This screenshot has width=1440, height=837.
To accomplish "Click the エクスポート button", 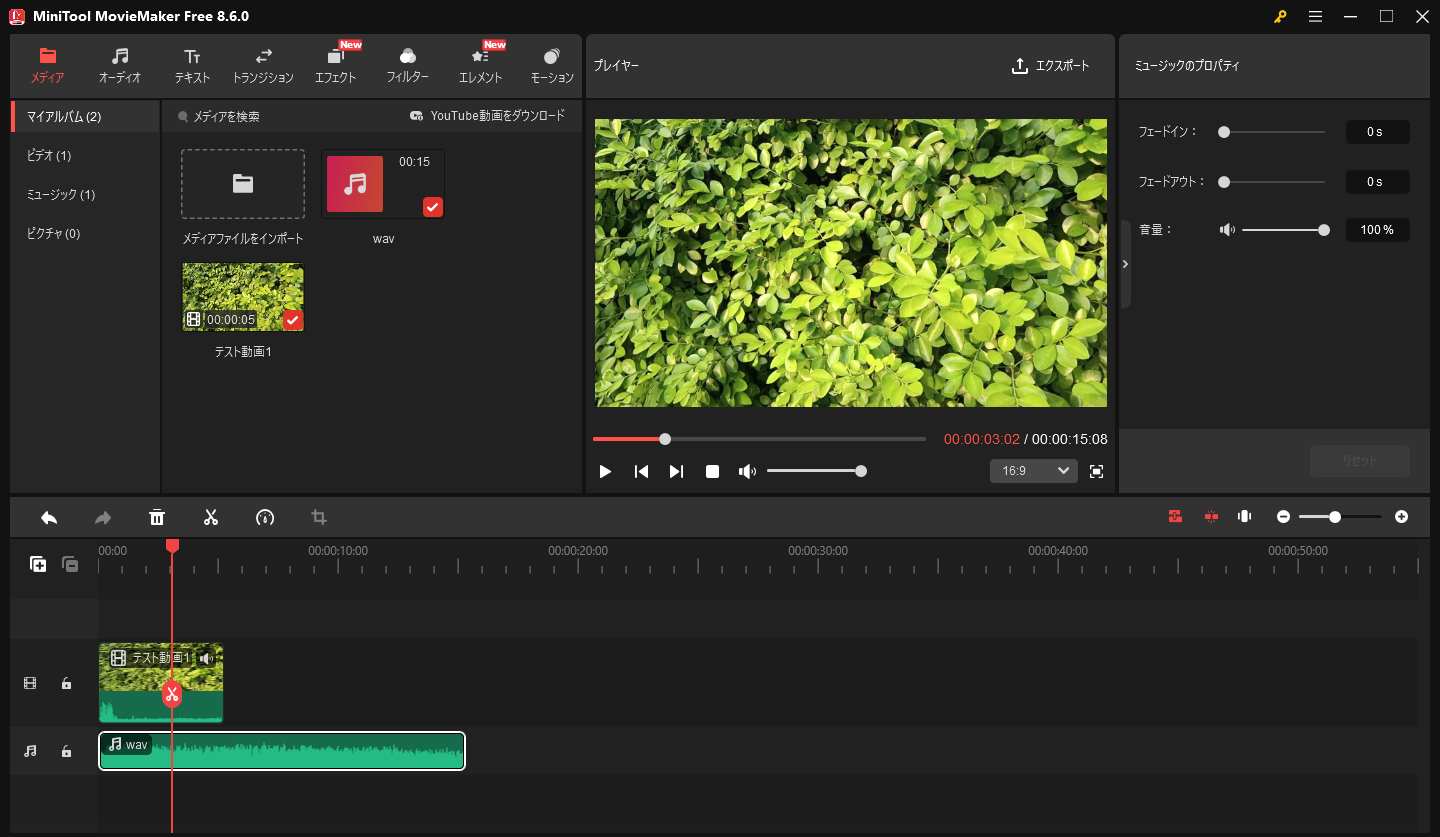I will pyautogui.click(x=1050, y=66).
